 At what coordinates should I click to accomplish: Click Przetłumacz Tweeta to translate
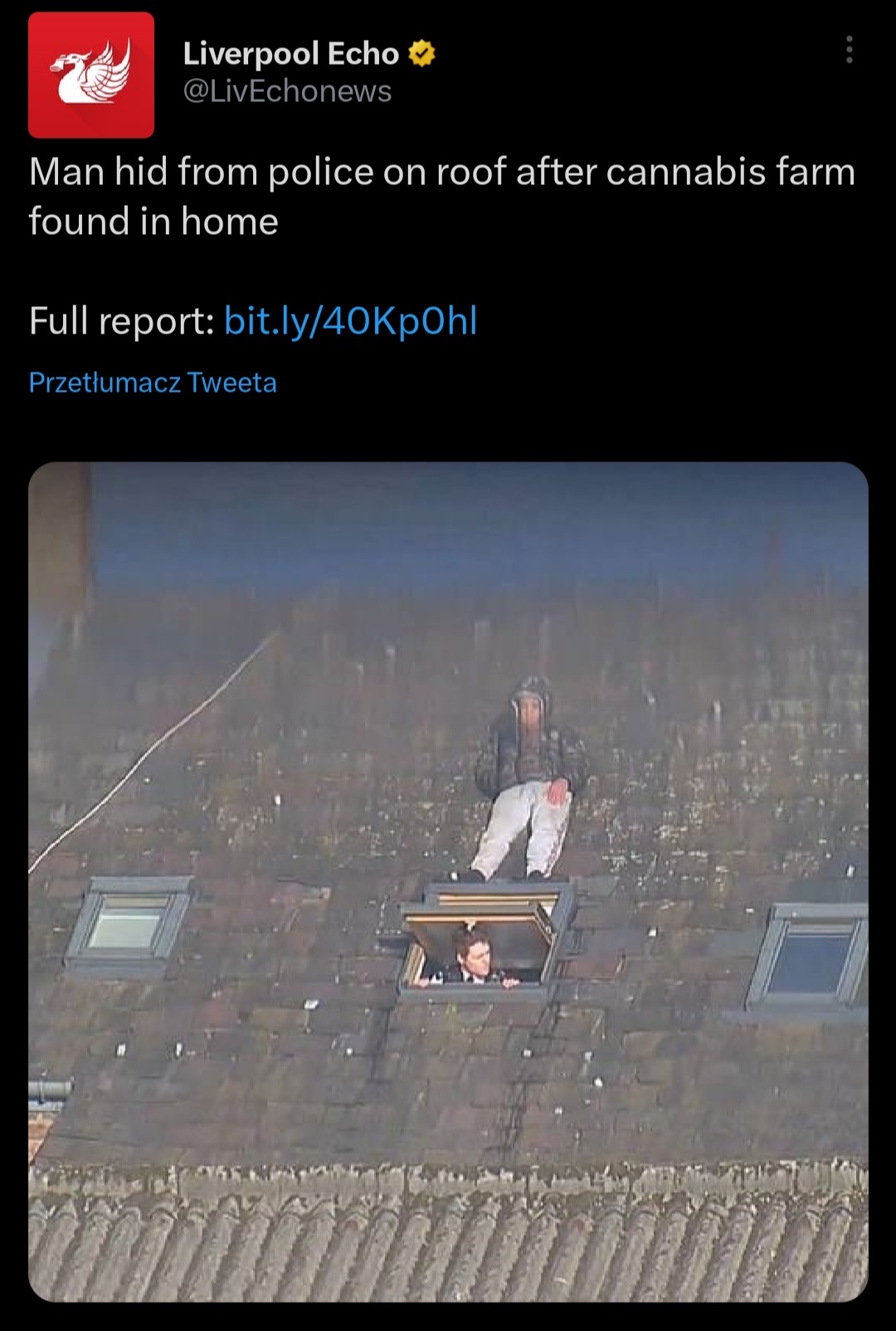pyautogui.click(x=153, y=383)
